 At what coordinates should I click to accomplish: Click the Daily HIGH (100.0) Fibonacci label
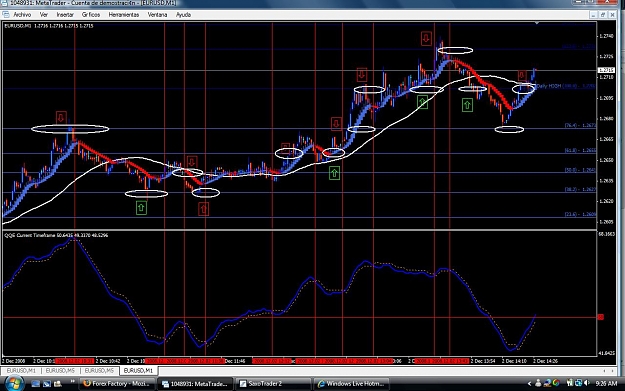(566, 86)
